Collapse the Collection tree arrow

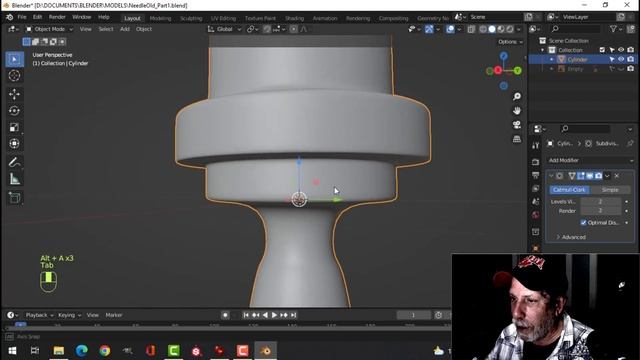point(543,50)
